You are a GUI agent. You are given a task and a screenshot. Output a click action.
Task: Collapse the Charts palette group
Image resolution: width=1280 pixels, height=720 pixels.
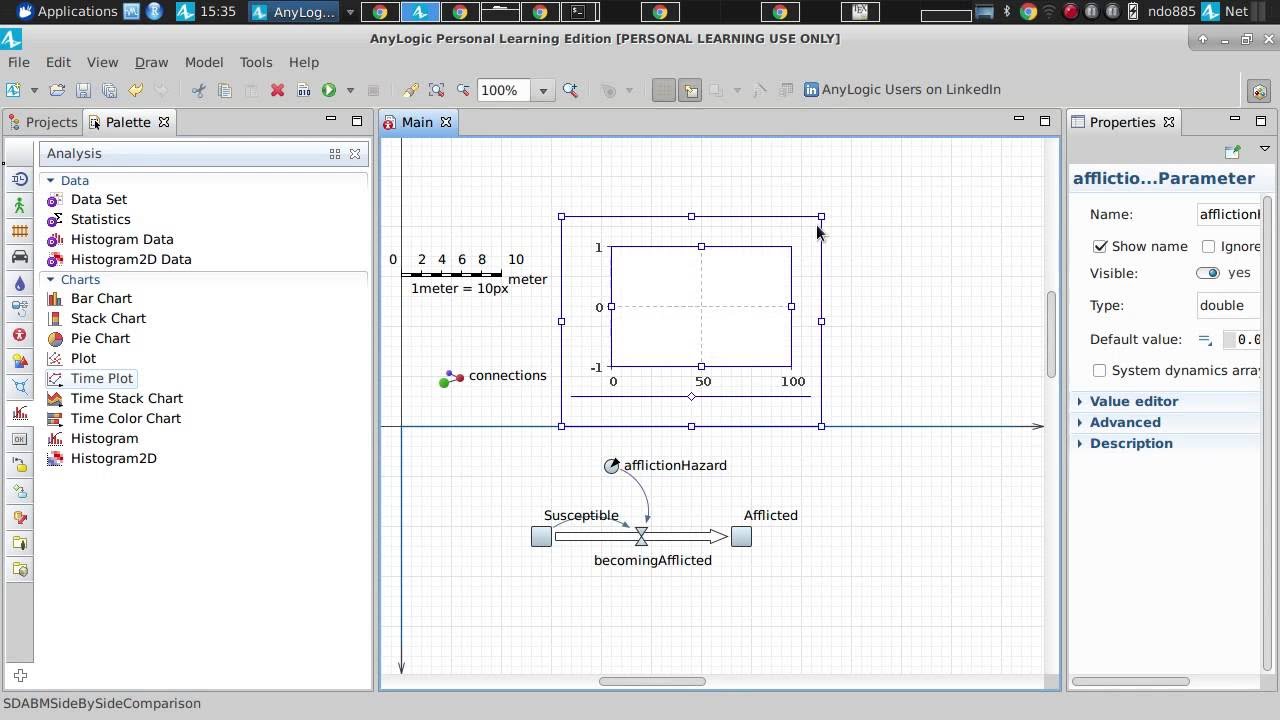[x=50, y=280]
